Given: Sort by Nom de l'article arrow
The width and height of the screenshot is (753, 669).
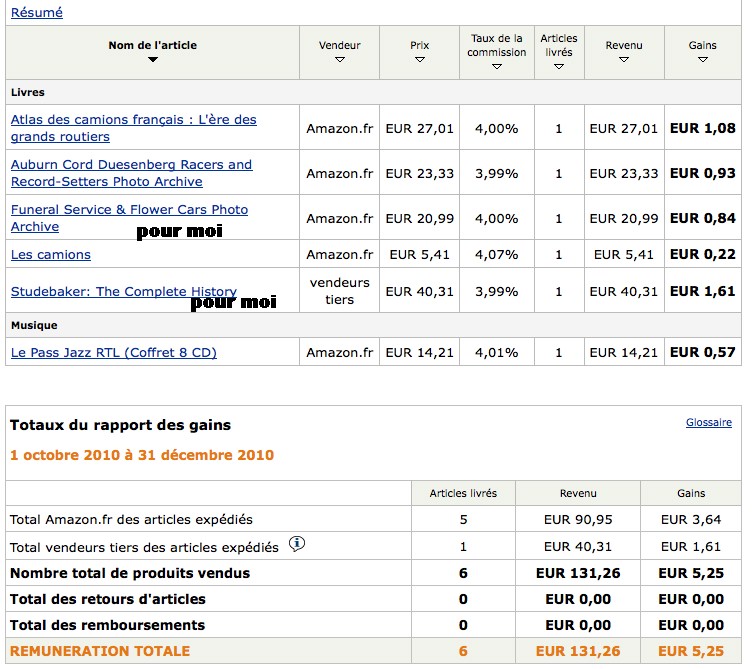Looking at the screenshot, I should click(x=152, y=60).
